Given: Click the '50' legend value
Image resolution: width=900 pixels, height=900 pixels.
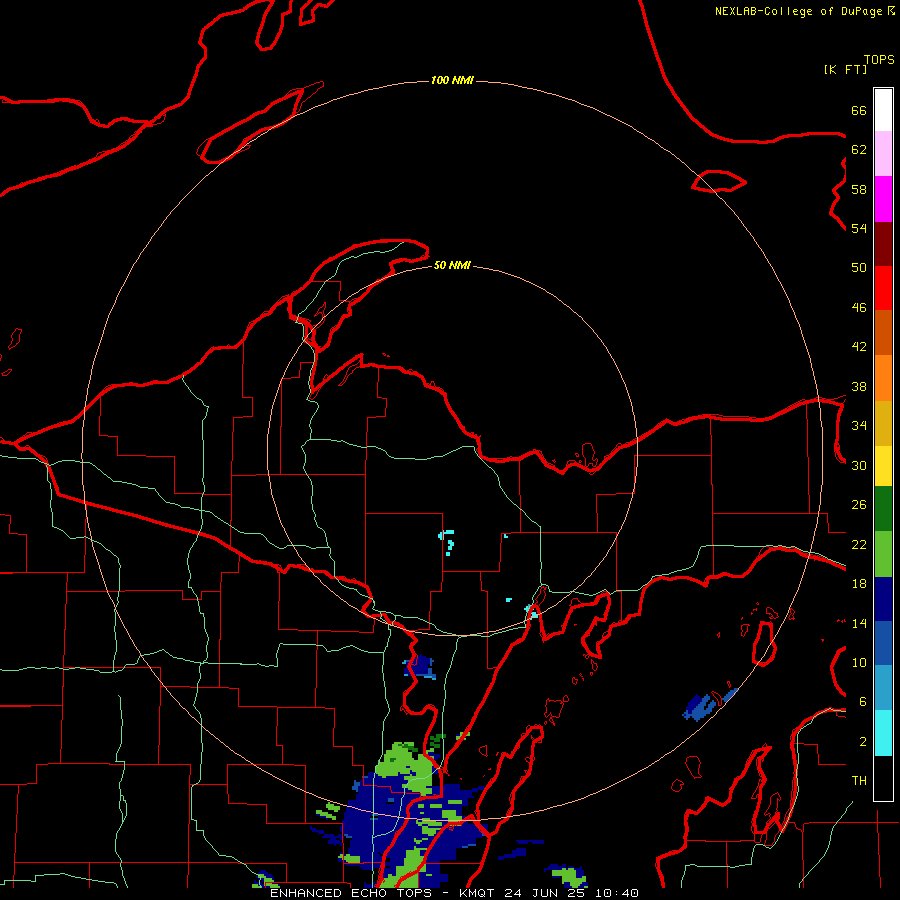Looking at the screenshot, I should click(x=859, y=268).
